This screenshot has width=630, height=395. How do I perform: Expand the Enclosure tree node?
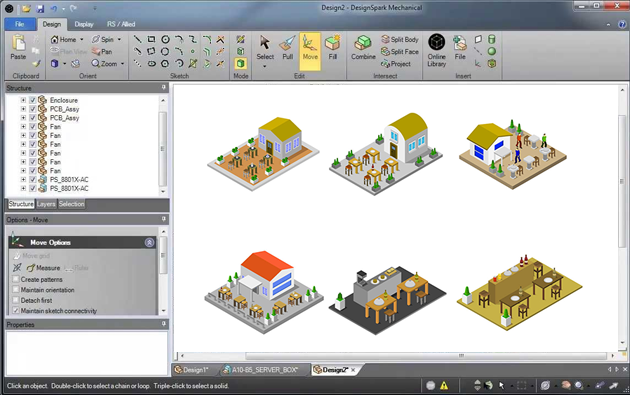pos(23,100)
